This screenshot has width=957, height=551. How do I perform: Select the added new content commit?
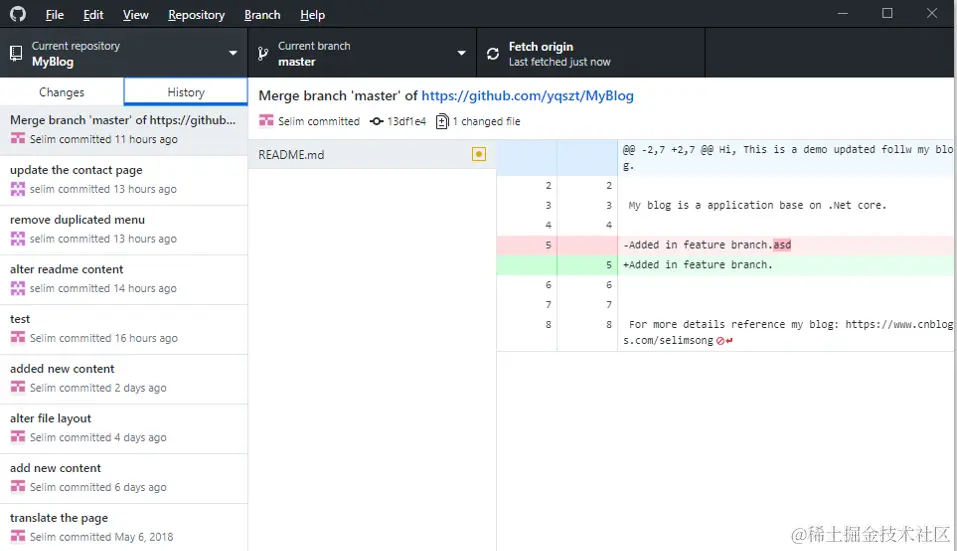(x=124, y=379)
